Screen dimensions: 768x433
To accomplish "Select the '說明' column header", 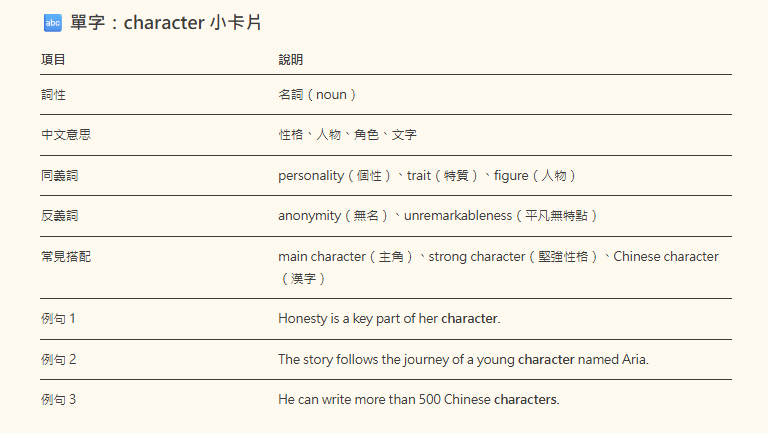I will [x=290, y=60].
